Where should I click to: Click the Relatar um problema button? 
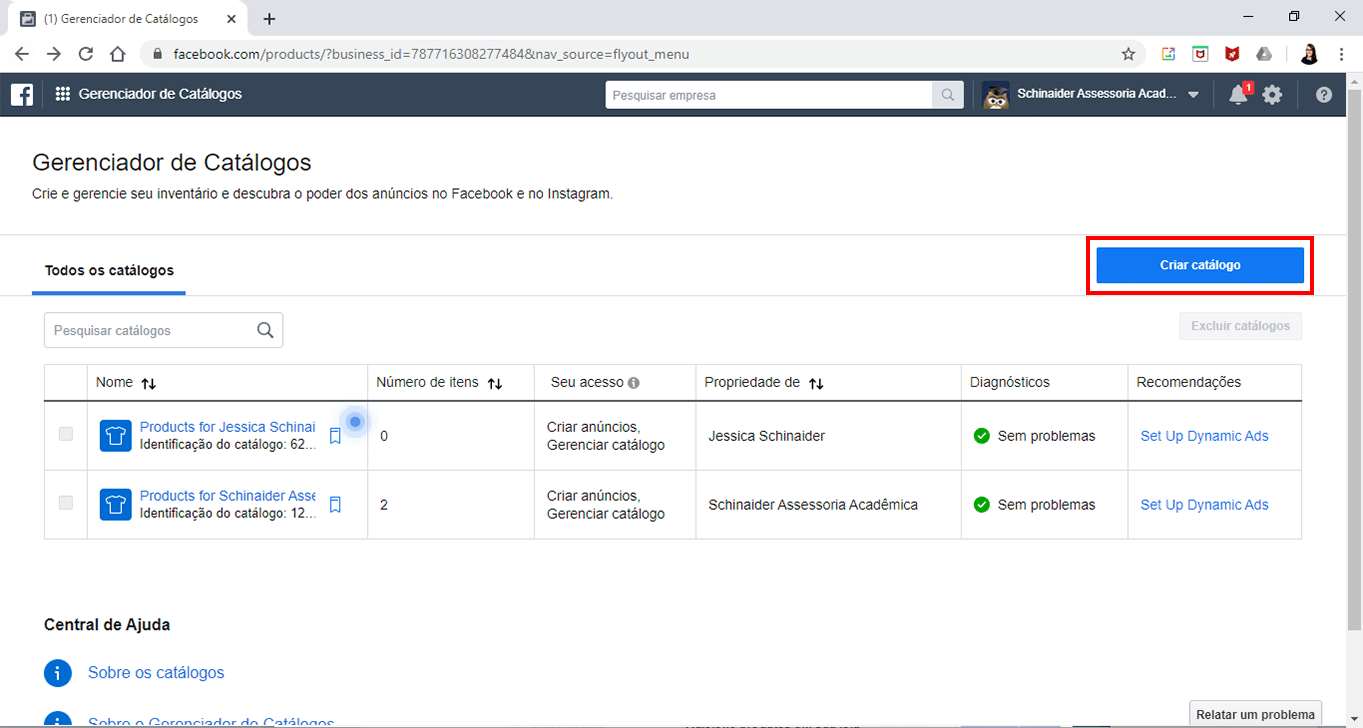[x=1255, y=714]
